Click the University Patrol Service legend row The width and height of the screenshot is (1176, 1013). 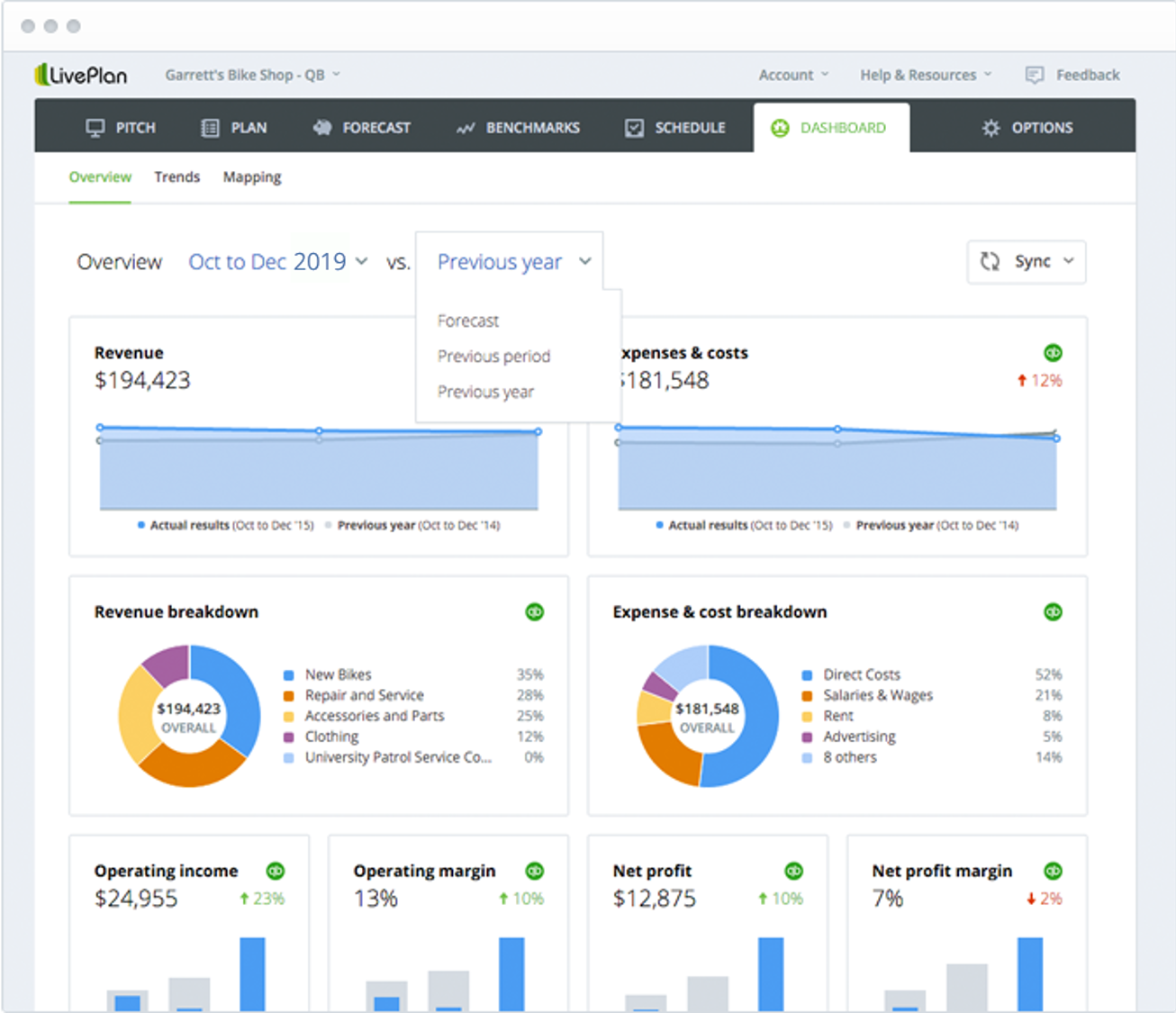click(413, 757)
